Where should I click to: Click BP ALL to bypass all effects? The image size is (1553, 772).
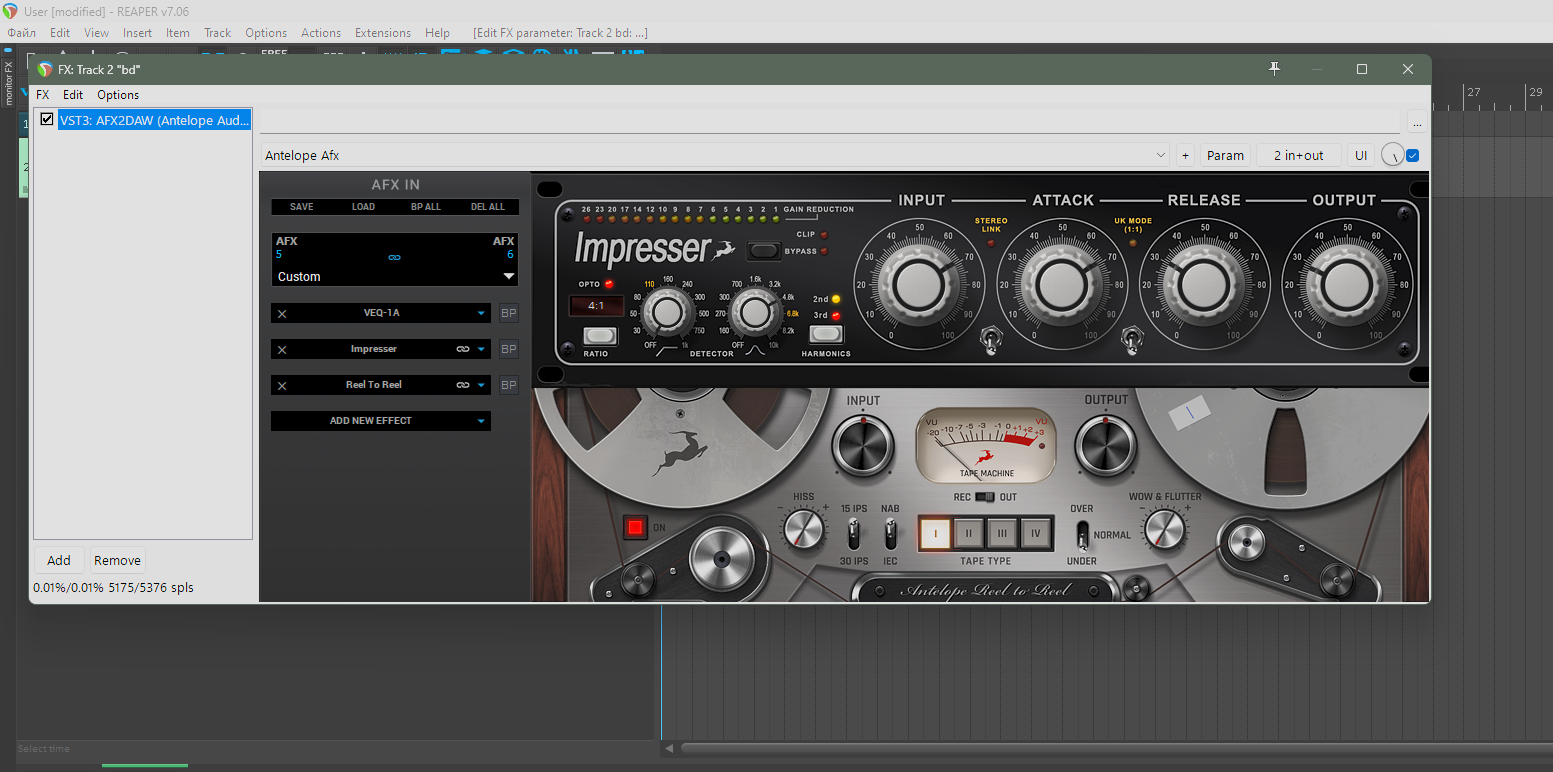(426, 207)
